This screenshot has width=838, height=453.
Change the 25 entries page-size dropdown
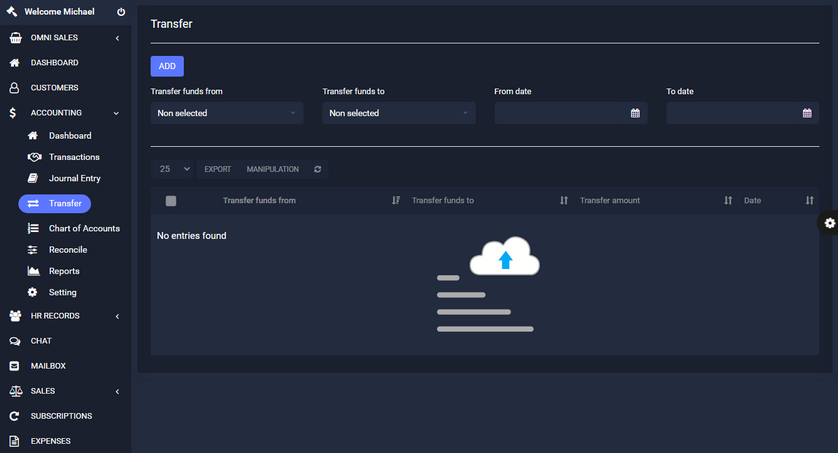coord(174,169)
